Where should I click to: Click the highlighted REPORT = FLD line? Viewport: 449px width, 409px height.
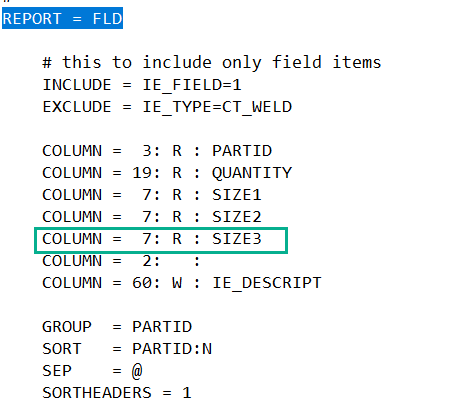[x=62, y=18]
